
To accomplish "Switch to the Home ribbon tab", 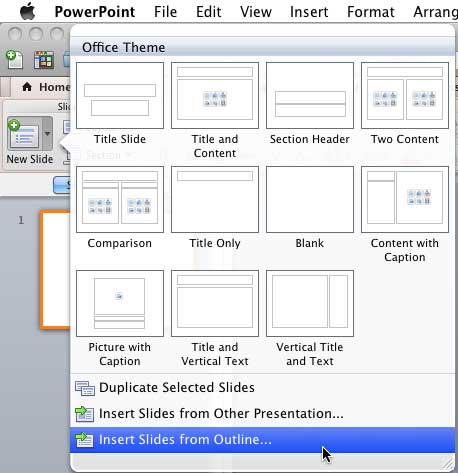I will click(x=46, y=87).
